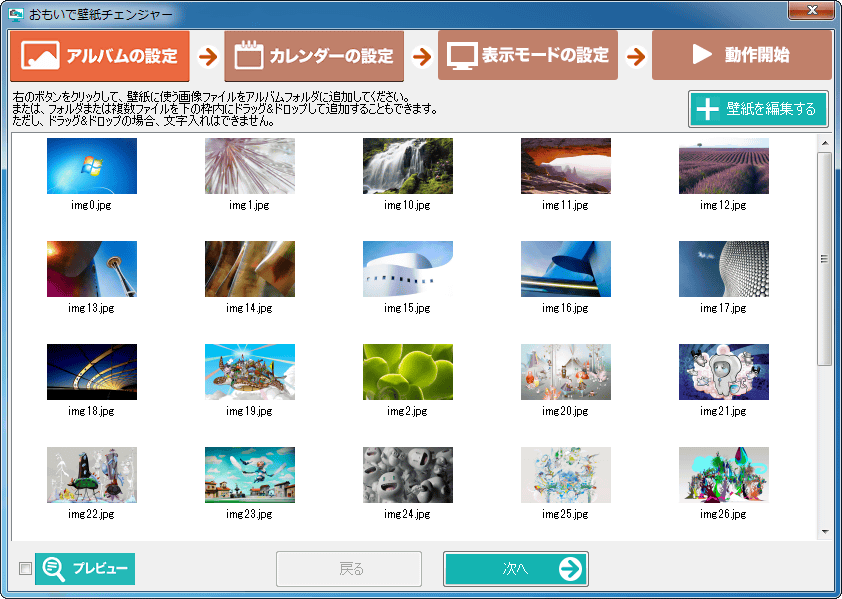The image size is (842, 599).
Task: Toggle the checkbox beside プレビュー
Action: (25, 568)
